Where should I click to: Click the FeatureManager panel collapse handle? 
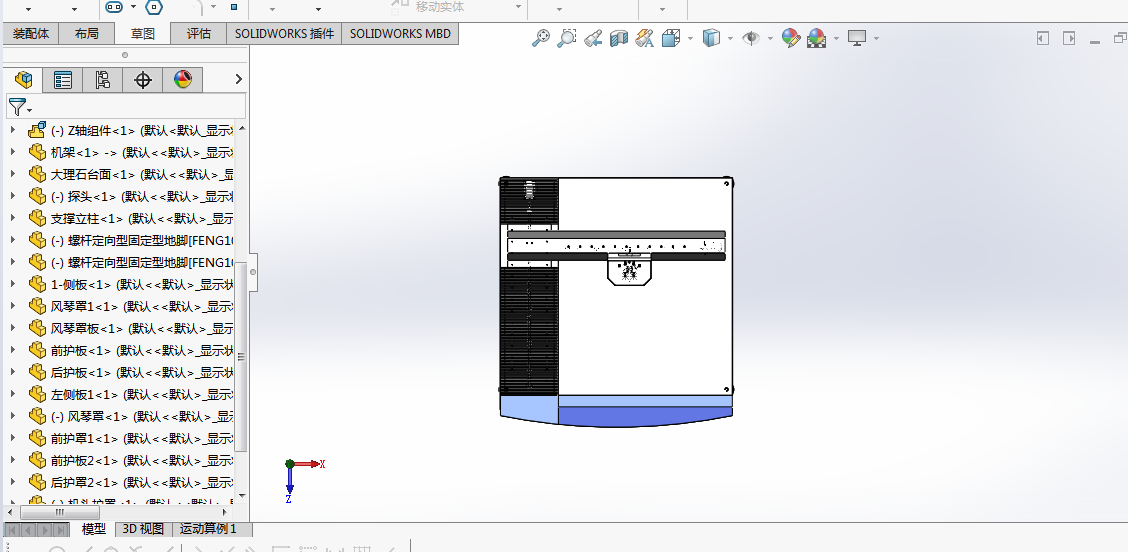tap(253, 272)
